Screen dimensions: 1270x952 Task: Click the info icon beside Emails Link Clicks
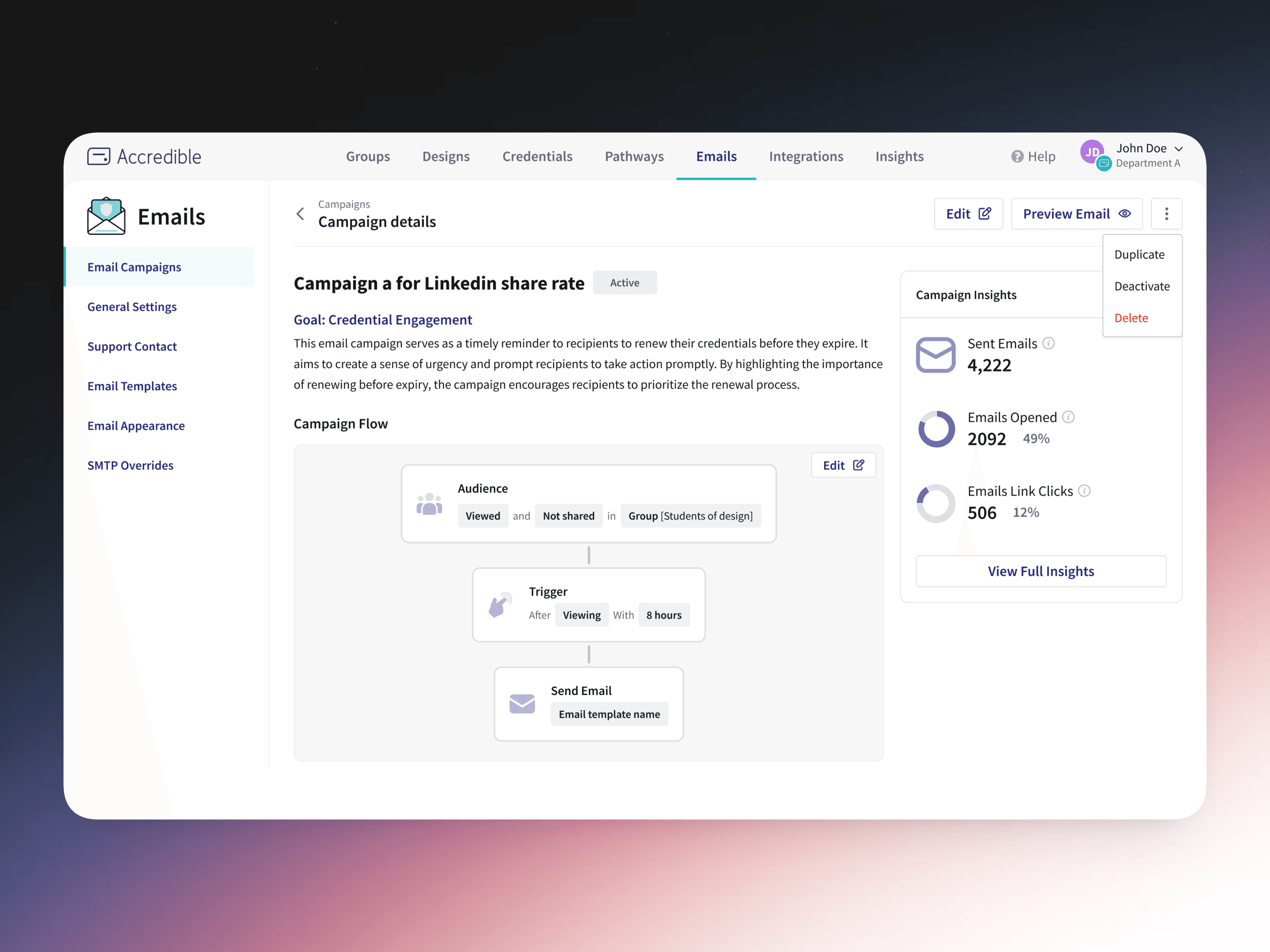click(1084, 491)
